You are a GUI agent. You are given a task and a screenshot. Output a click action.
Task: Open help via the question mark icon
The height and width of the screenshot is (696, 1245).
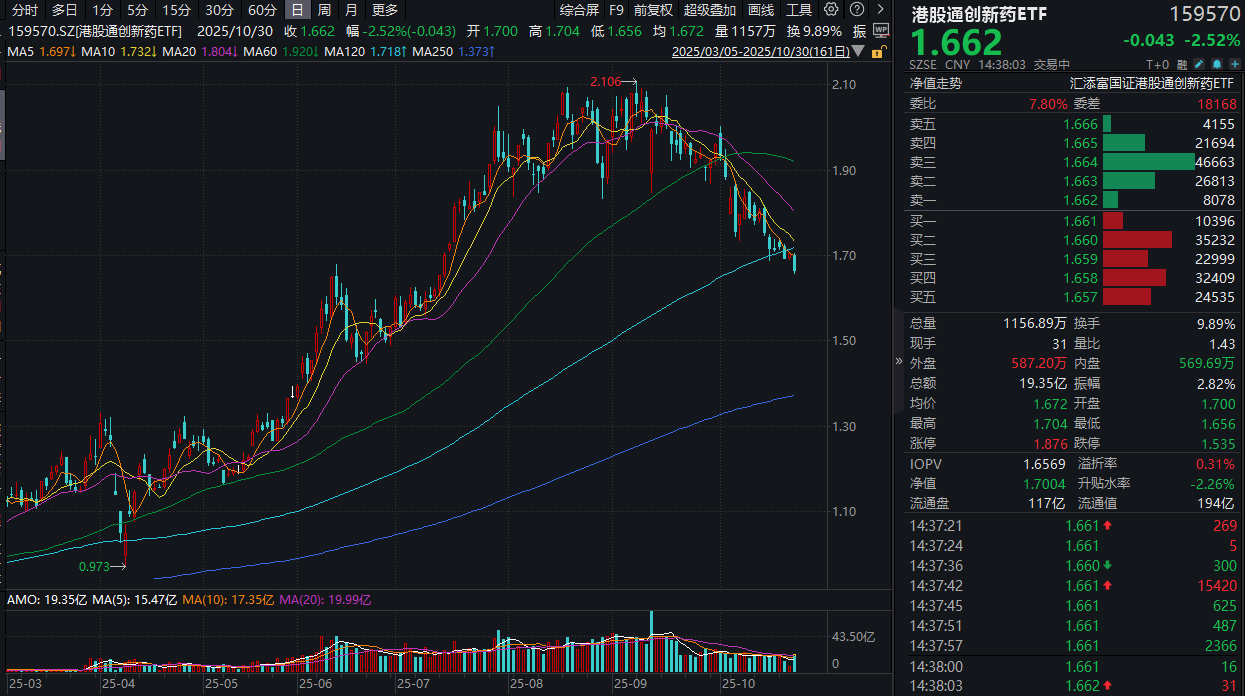pos(857,9)
